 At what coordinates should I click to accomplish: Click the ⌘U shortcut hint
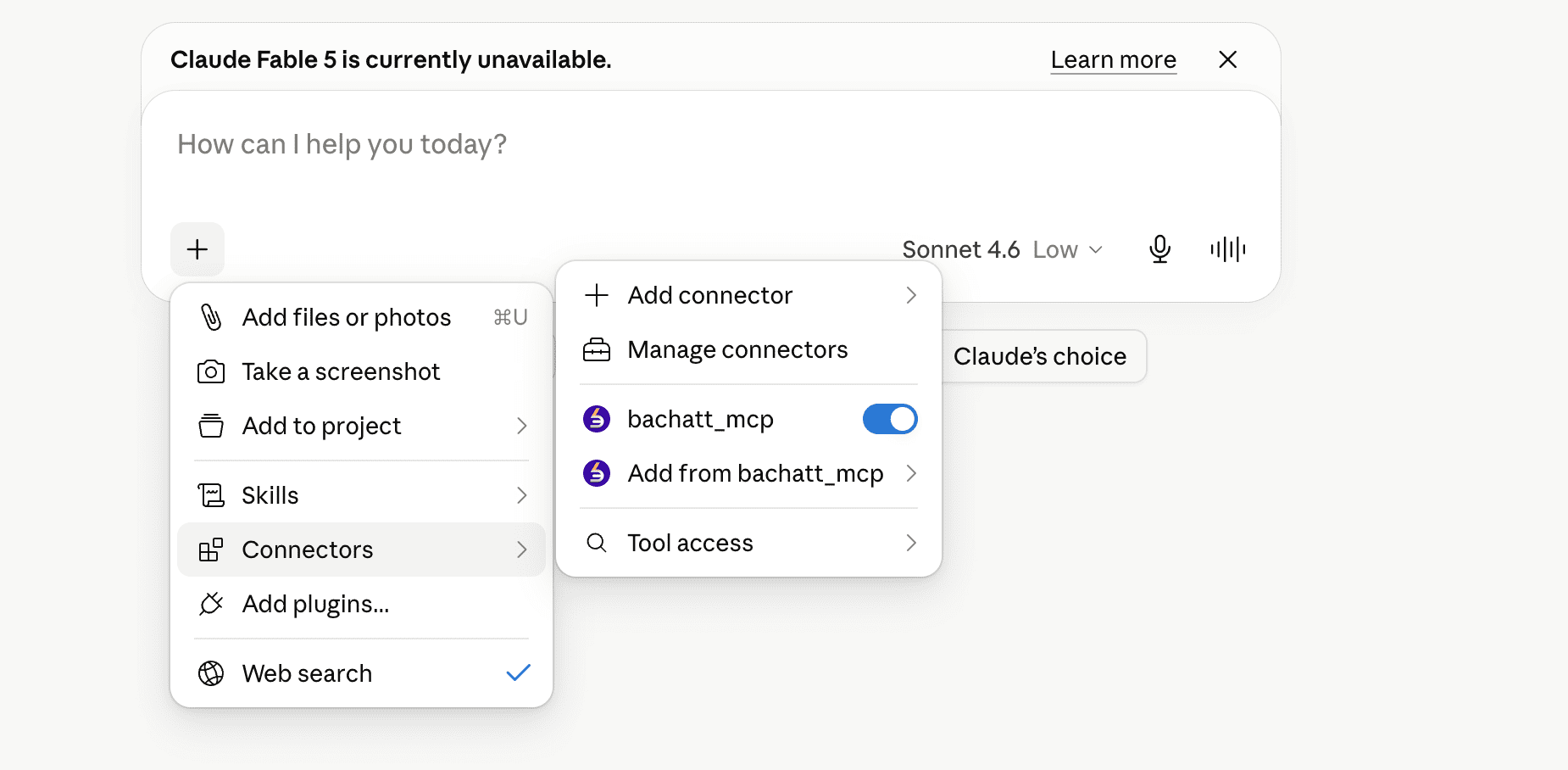click(510, 317)
